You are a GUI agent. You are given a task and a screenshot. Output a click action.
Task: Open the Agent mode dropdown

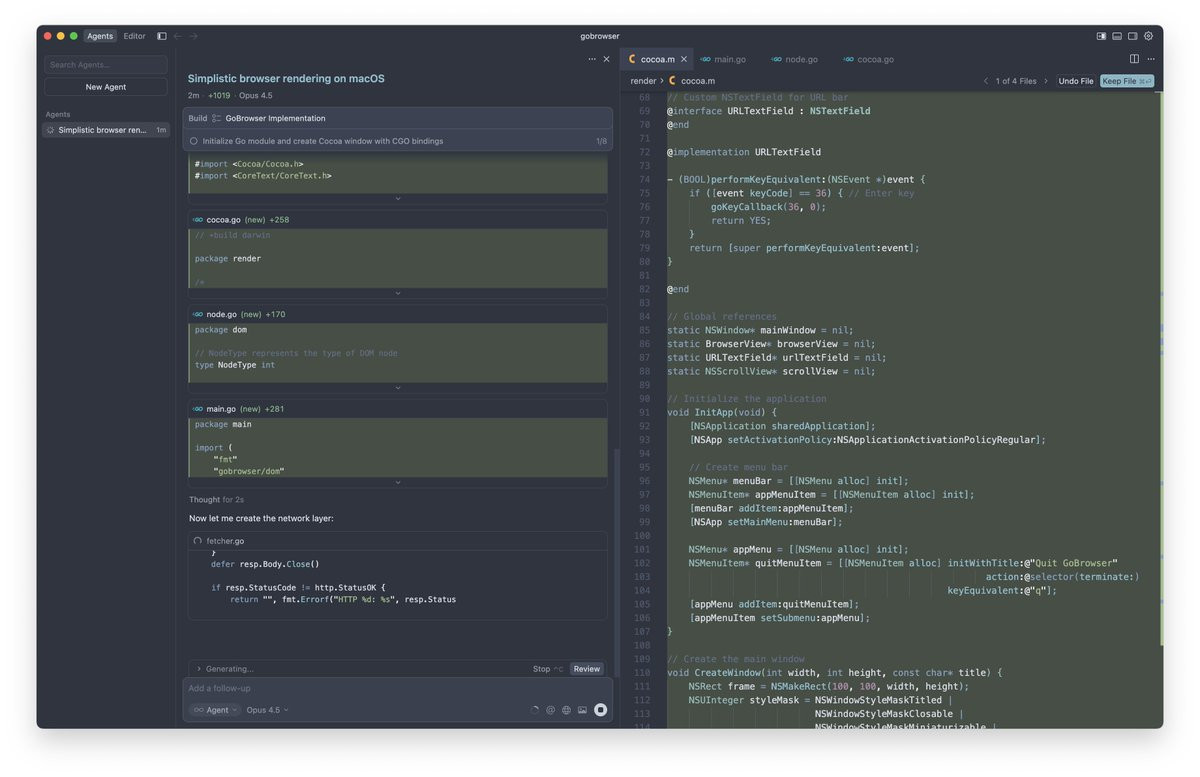click(216, 710)
